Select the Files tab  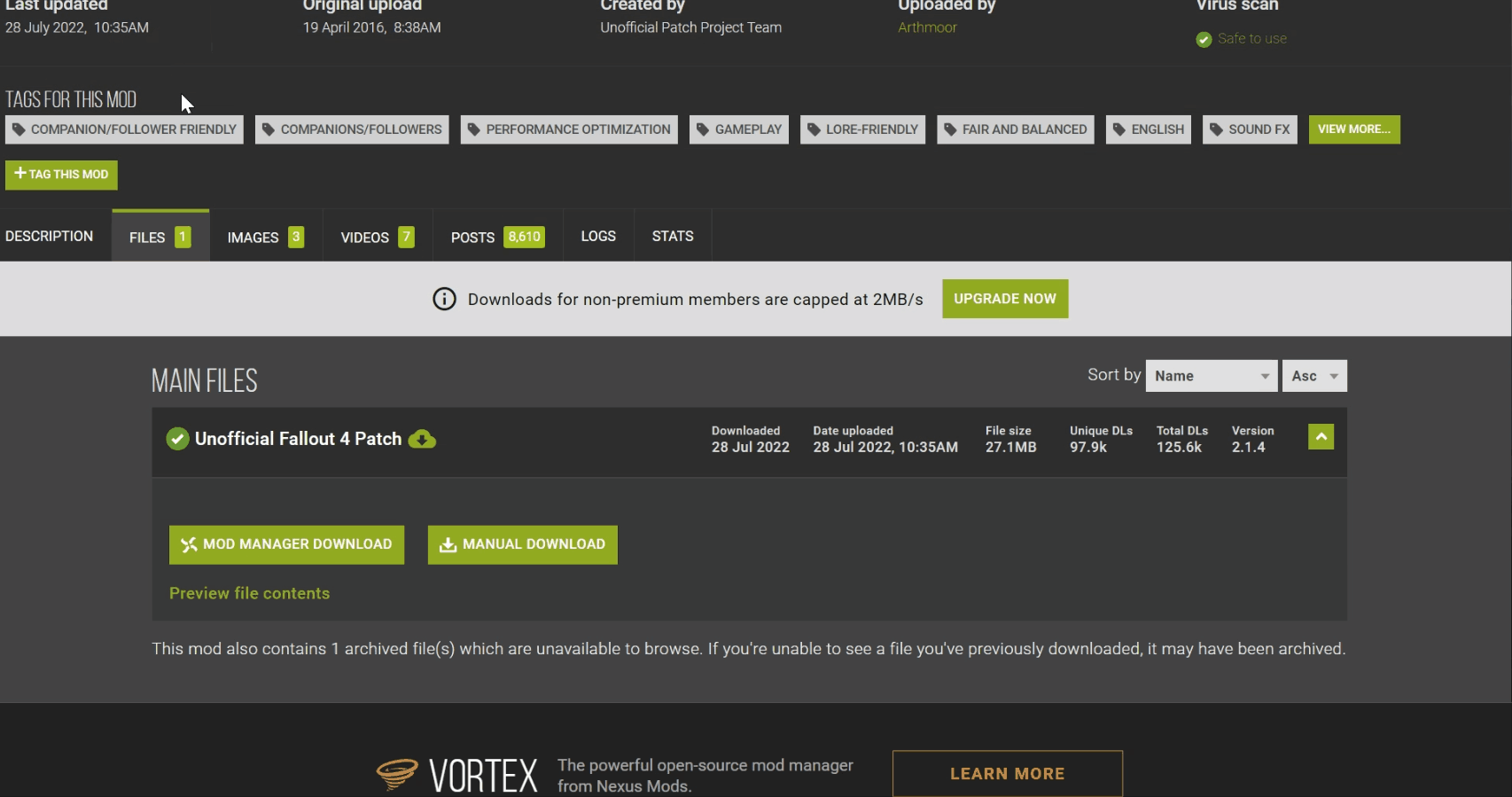(x=160, y=237)
